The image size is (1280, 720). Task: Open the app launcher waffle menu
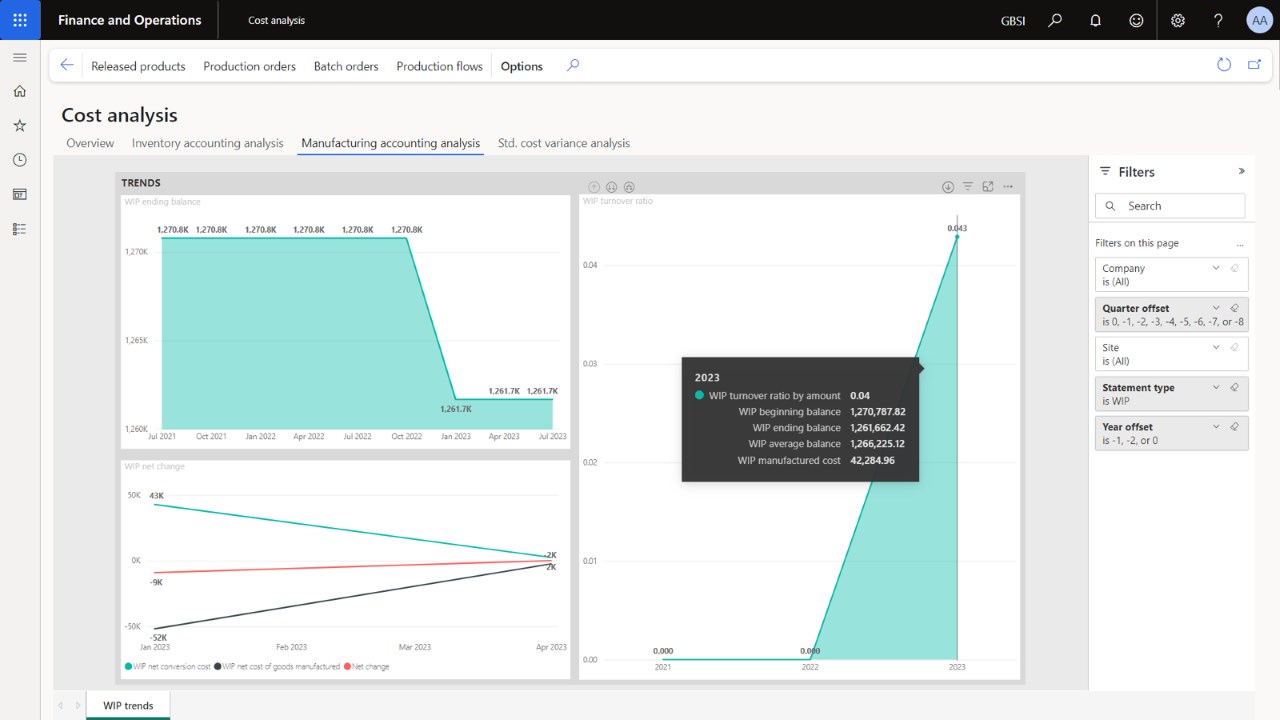click(x=20, y=20)
